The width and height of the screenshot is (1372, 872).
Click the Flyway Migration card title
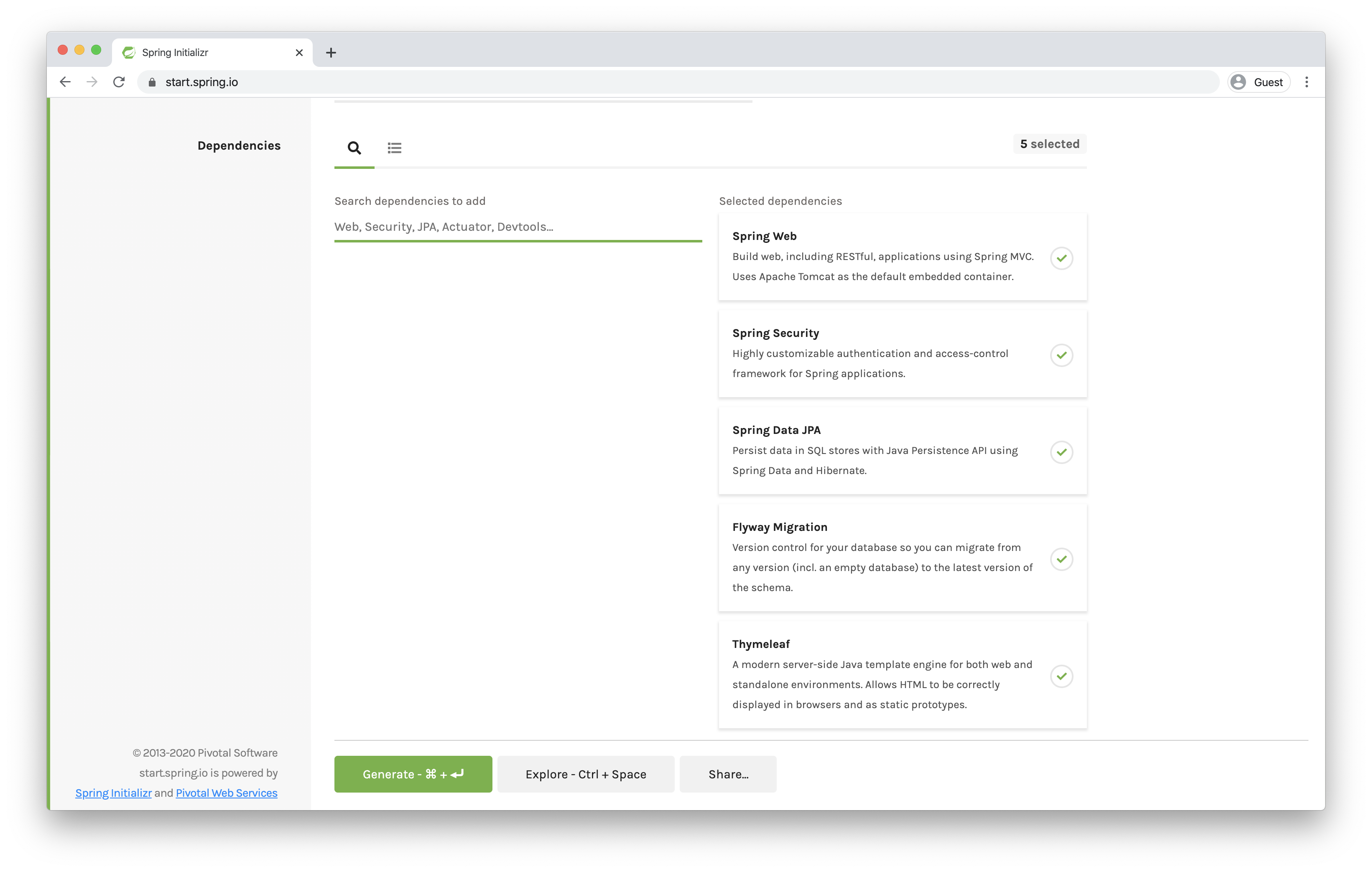pos(780,527)
